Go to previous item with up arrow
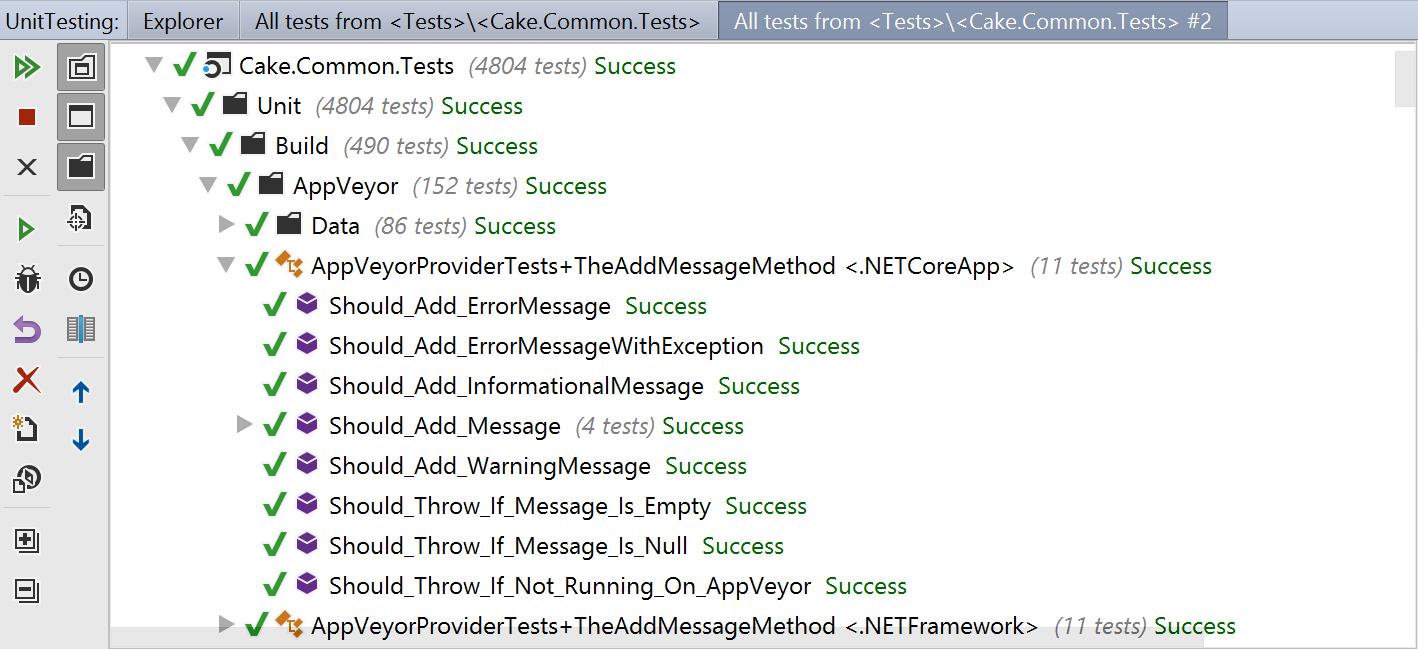1418x650 pixels. pyautogui.click(x=81, y=392)
